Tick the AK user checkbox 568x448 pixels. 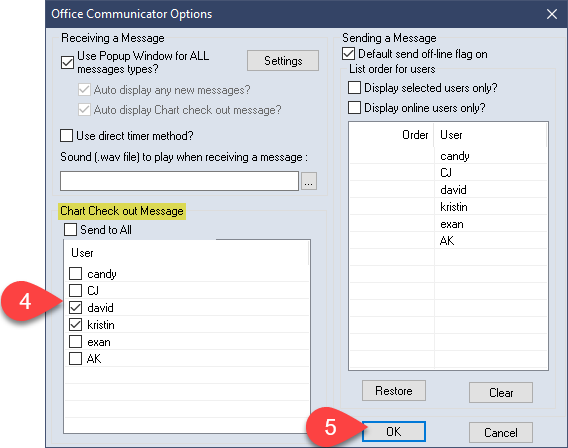point(75,359)
